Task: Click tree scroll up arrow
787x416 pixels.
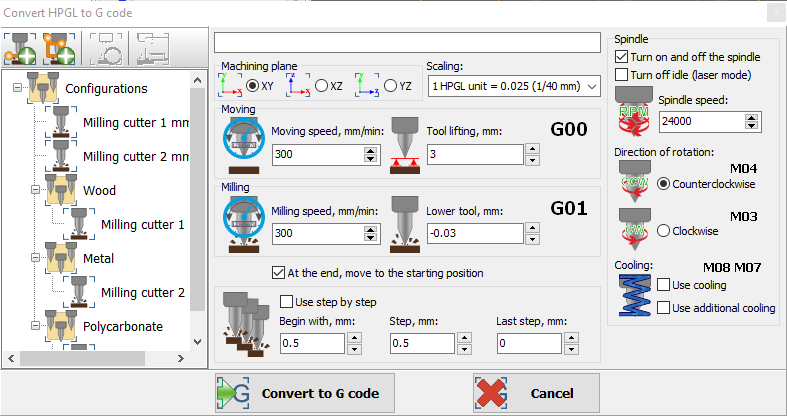Action: point(197,80)
